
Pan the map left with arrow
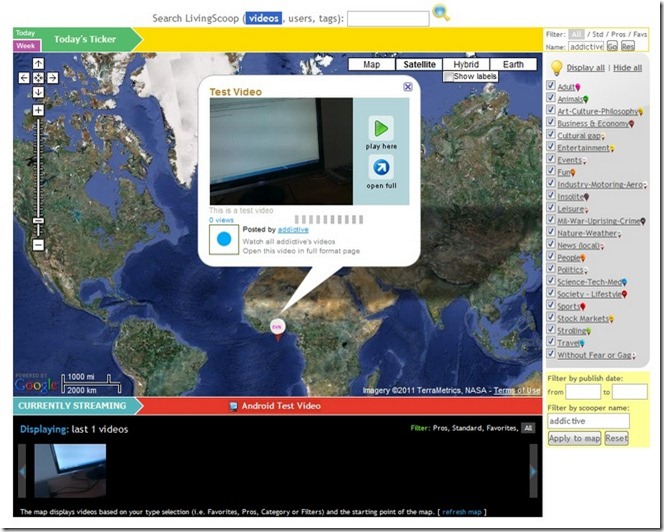tap(24, 77)
